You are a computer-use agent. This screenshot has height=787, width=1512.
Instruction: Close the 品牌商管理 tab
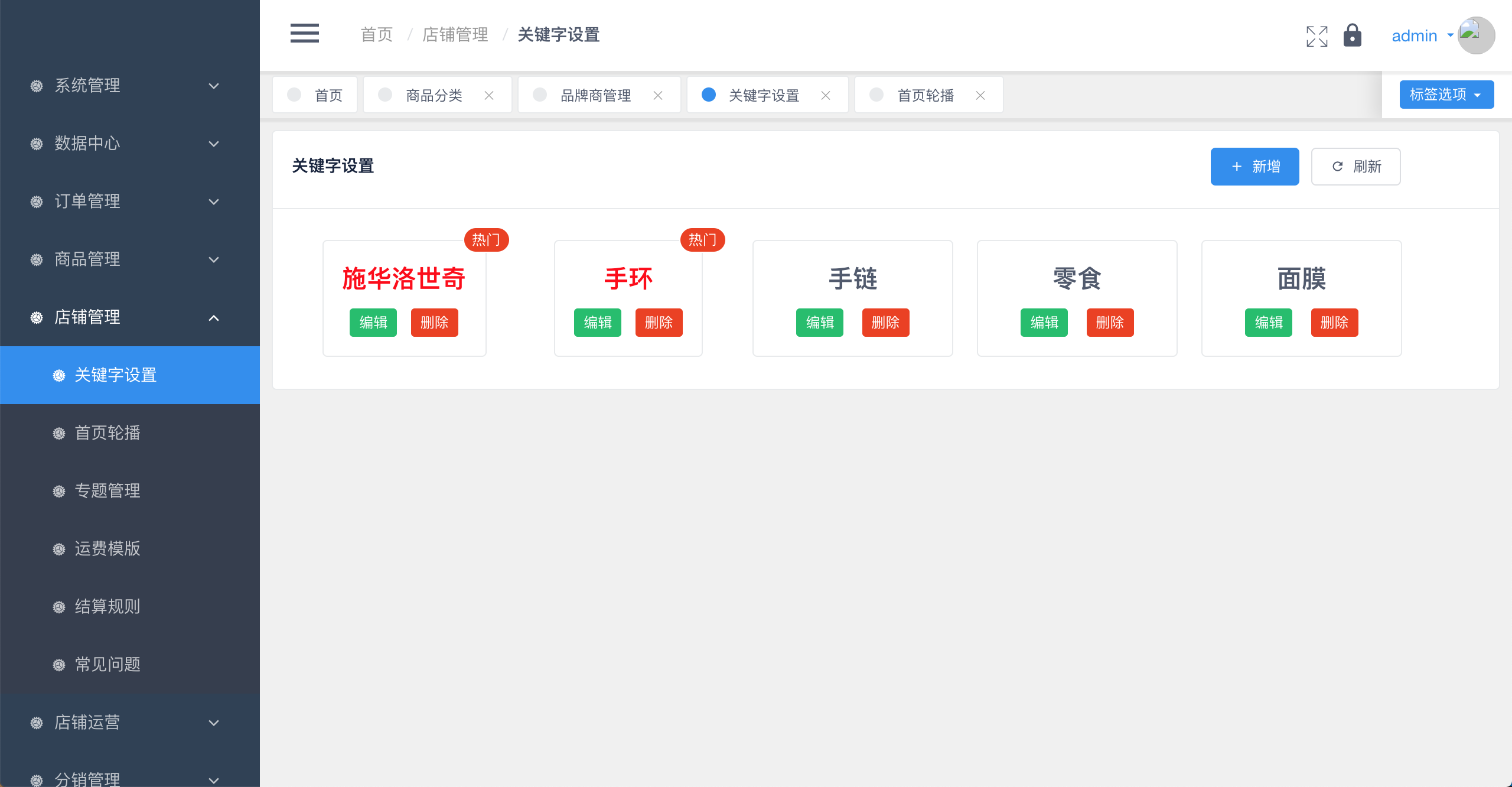click(x=658, y=95)
